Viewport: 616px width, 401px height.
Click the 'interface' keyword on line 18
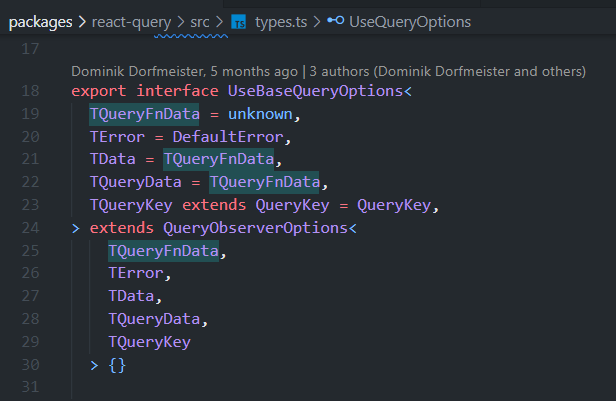click(x=177, y=91)
